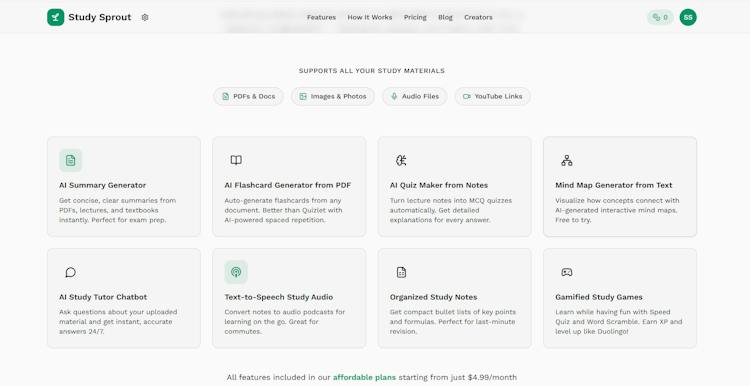Open the SS user avatar menu
750x386 pixels.
pyautogui.click(x=688, y=17)
